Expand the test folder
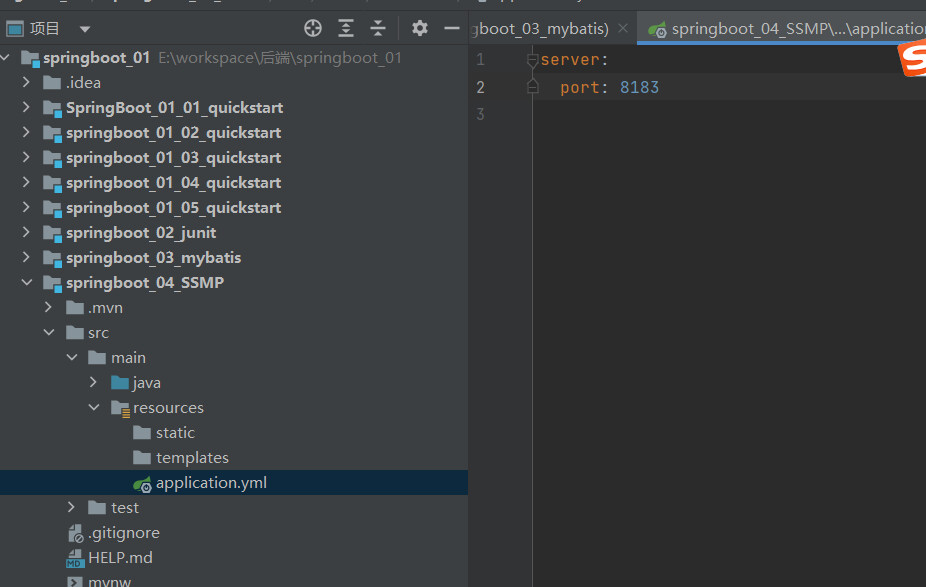The image size is (926, 587). pyautogui.click(x=71, y=507)
